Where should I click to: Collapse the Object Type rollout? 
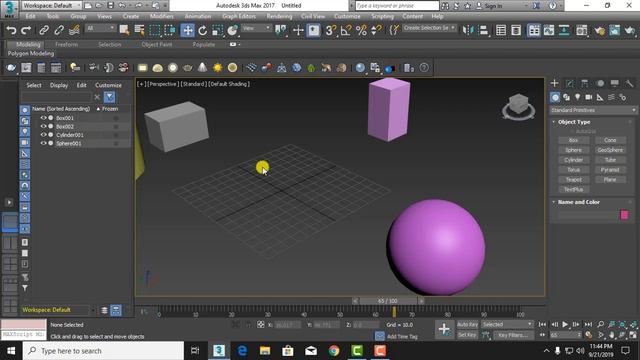coord(574,122)
